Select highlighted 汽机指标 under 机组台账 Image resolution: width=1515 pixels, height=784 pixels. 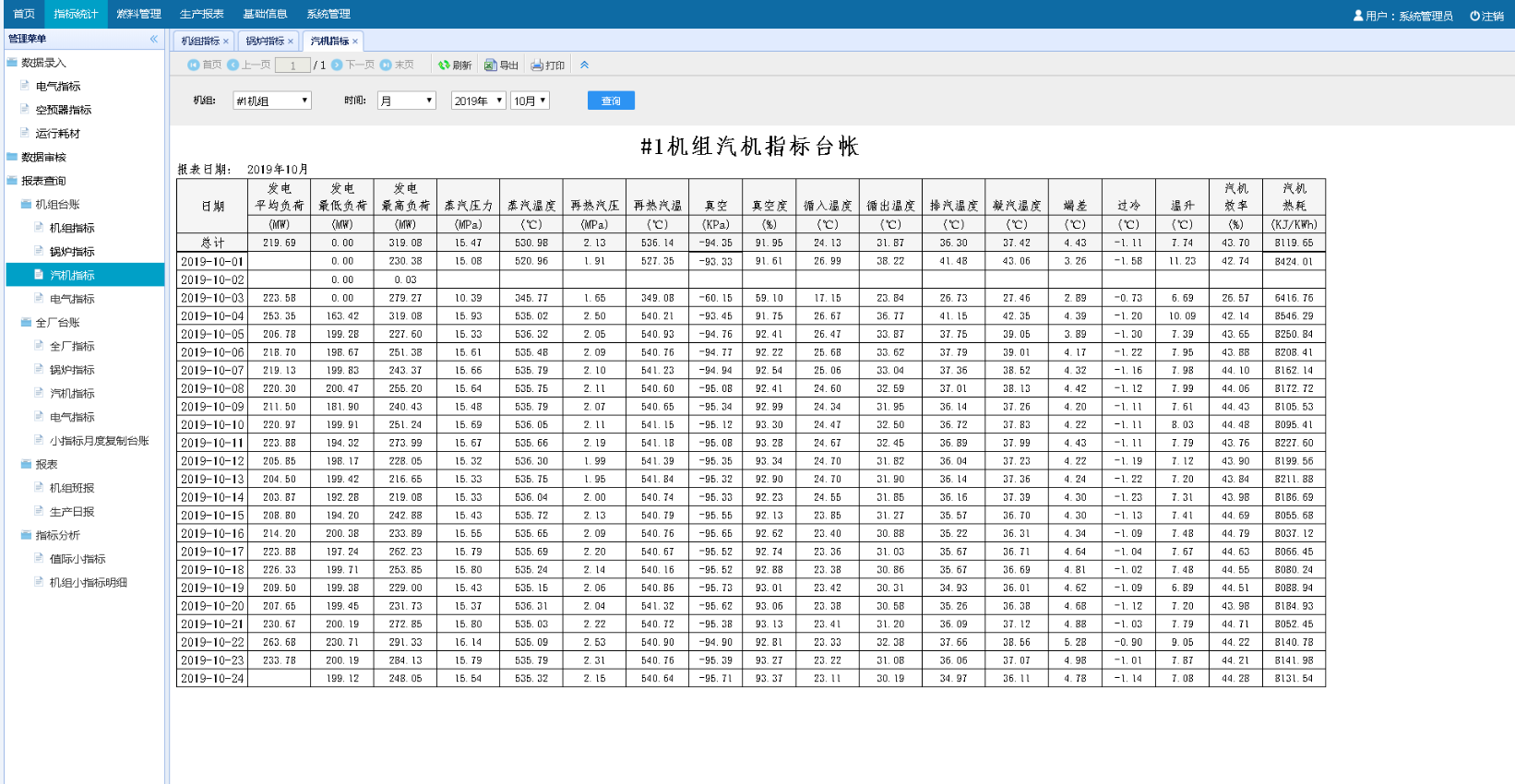tap(85, 275)
